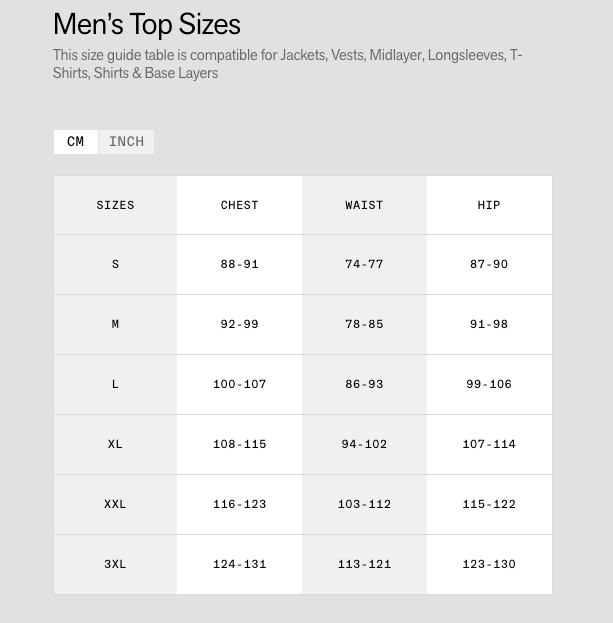The image size is (613, 623).
Task: Click chest value 88-91
Action: tap(239, 265)
